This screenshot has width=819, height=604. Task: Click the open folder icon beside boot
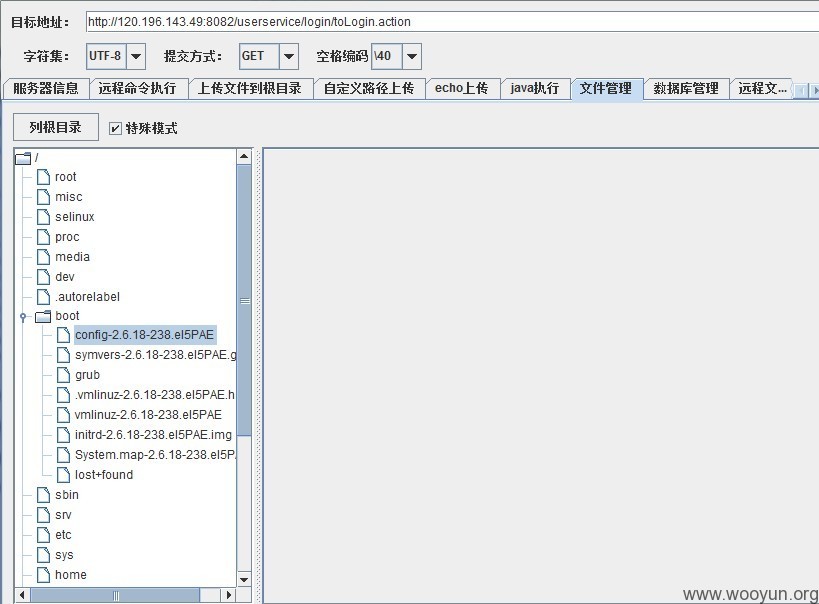(x=43, y=316)
